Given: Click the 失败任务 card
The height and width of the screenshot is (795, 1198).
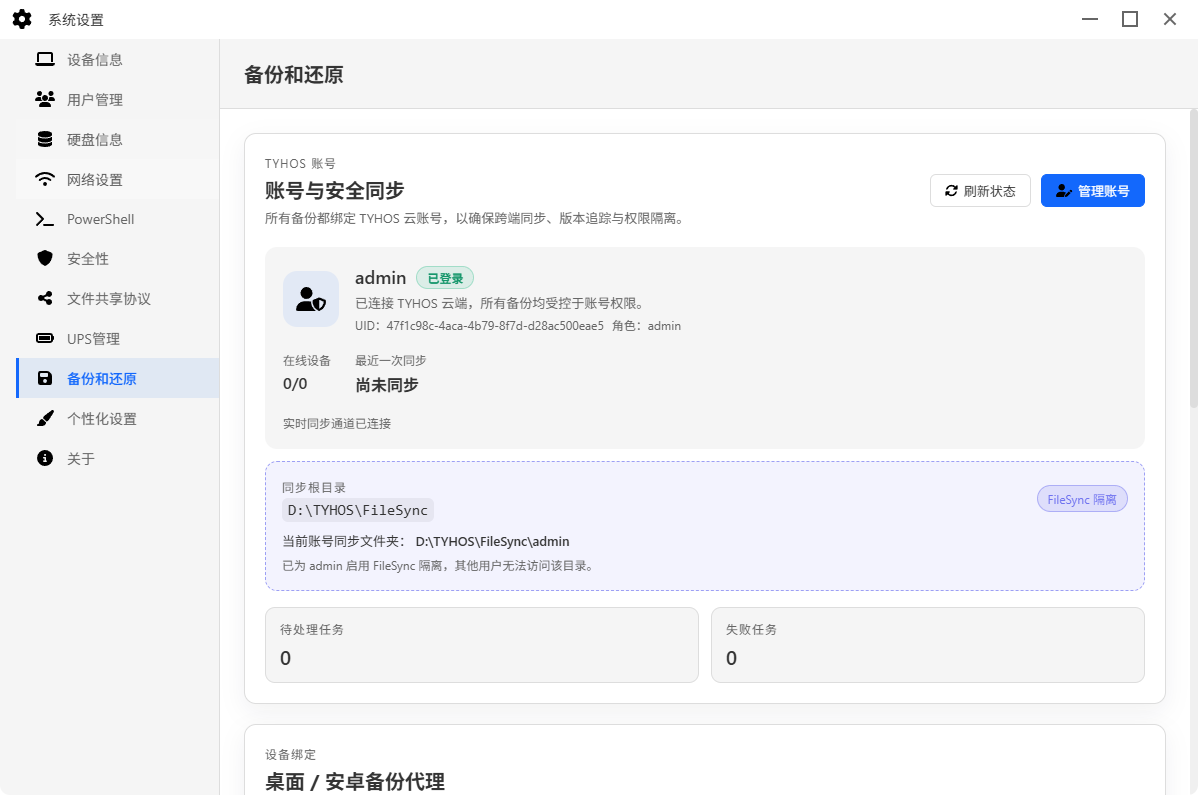Looking at the screenshot, I should pyautogui.click(x=928, y=645).
